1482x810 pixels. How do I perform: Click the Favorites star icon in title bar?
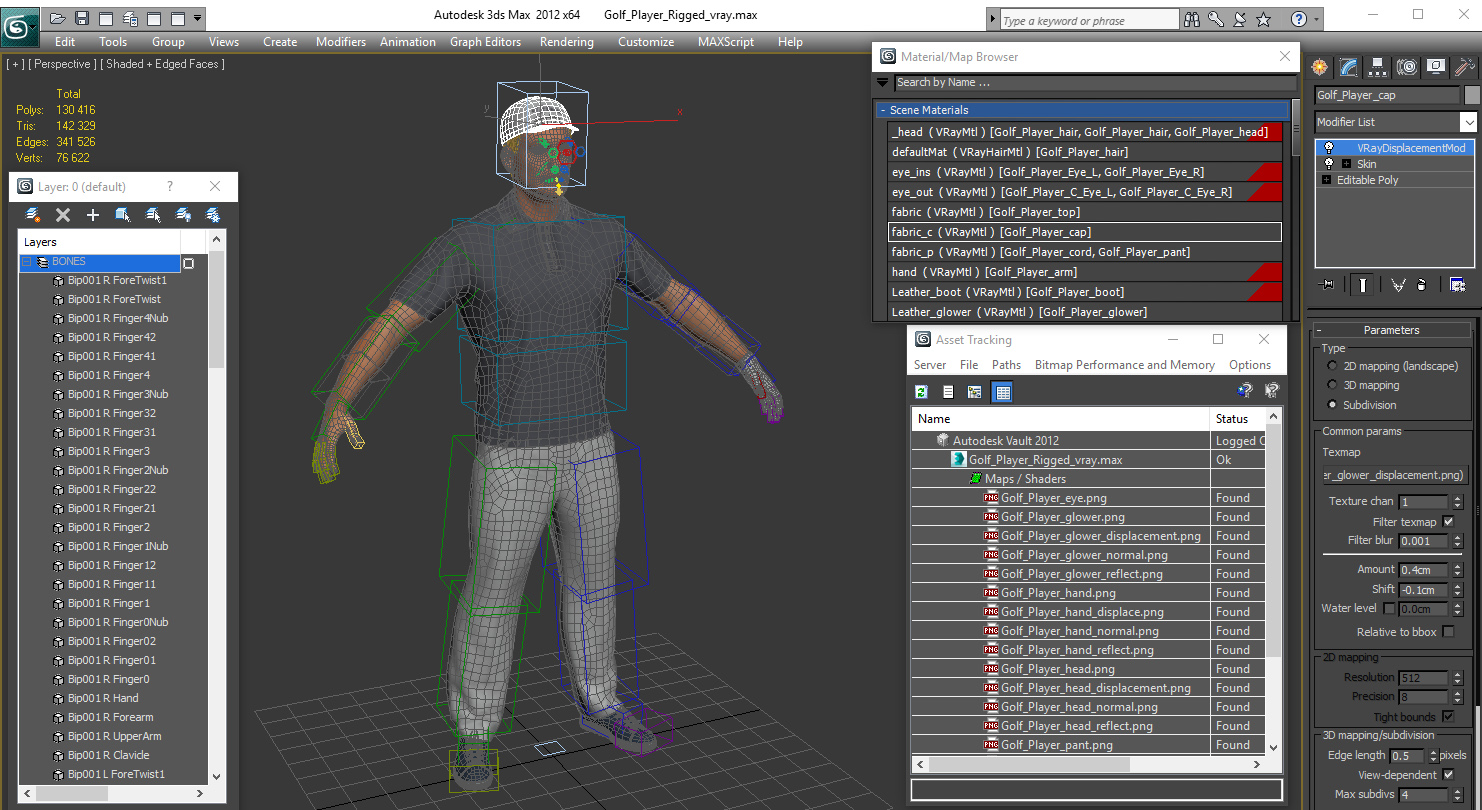pyautogui.click(x=1264, y=19)
